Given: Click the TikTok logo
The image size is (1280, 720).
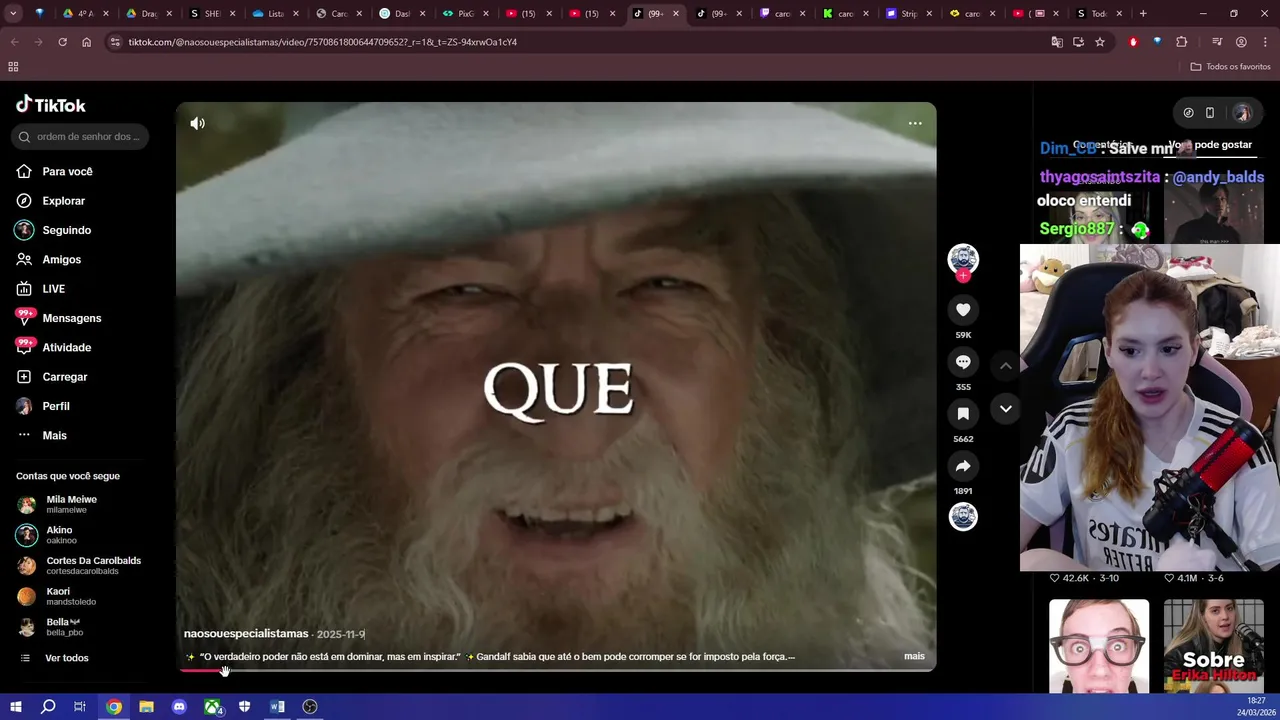Looking at the screenshot, I should [x=51, y=105].
